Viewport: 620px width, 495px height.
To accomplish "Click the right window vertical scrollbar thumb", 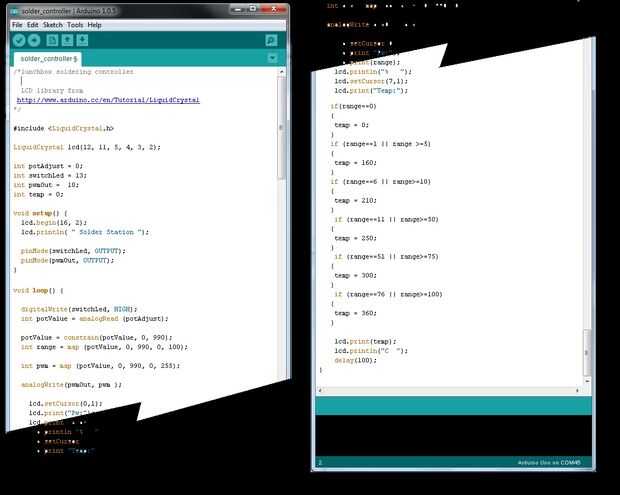I will [587, 353].
